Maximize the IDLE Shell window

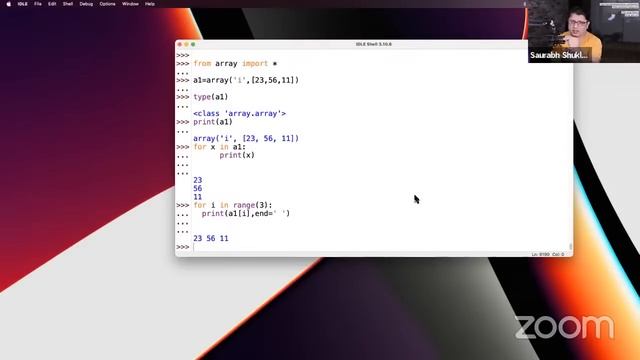click(193, 44)
